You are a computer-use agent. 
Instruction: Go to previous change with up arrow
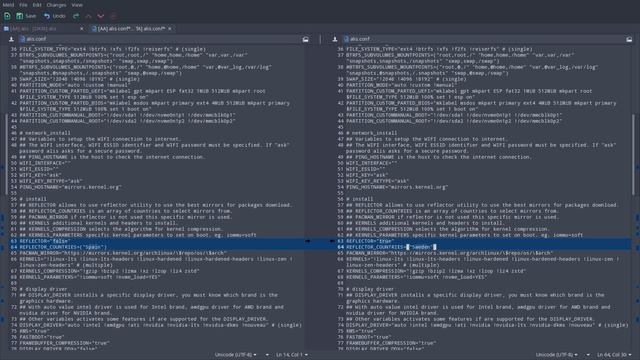pyautogui.click(x=89, y=16)
